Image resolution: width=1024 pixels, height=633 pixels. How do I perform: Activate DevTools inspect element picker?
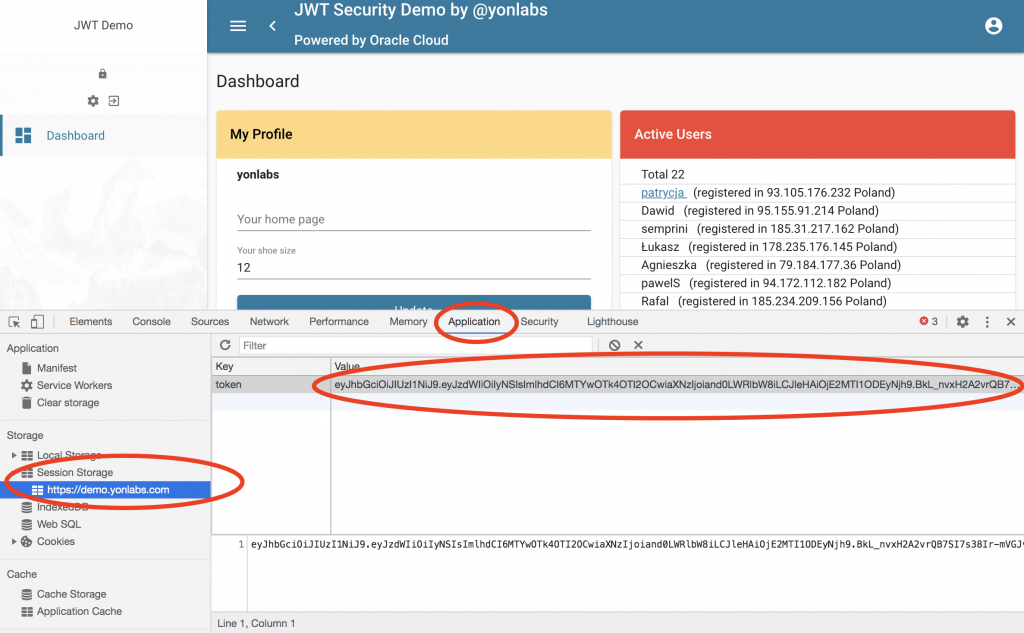click(14, 321)
